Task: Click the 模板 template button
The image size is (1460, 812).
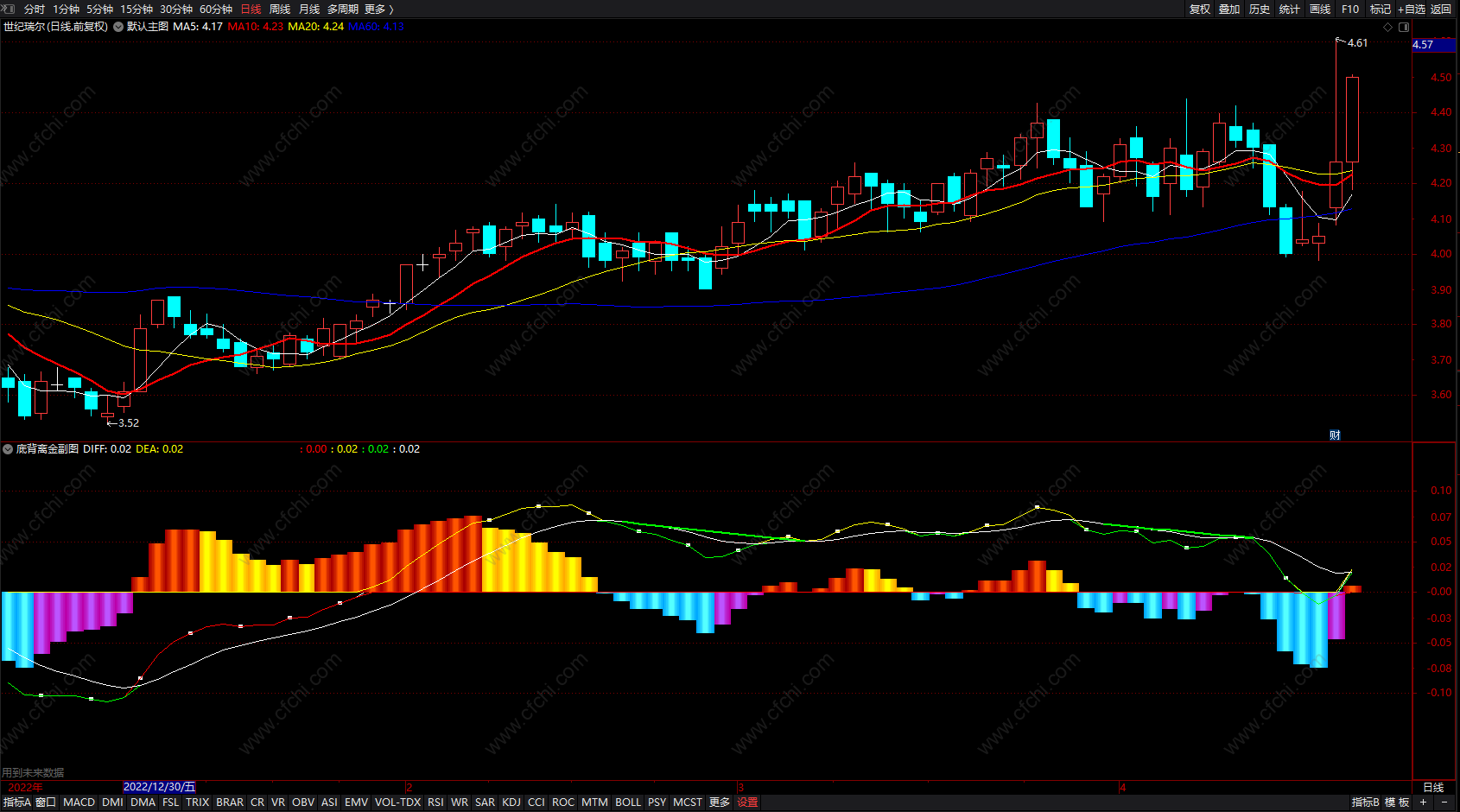Action: pyautogui.click(x=1397, y=802)
